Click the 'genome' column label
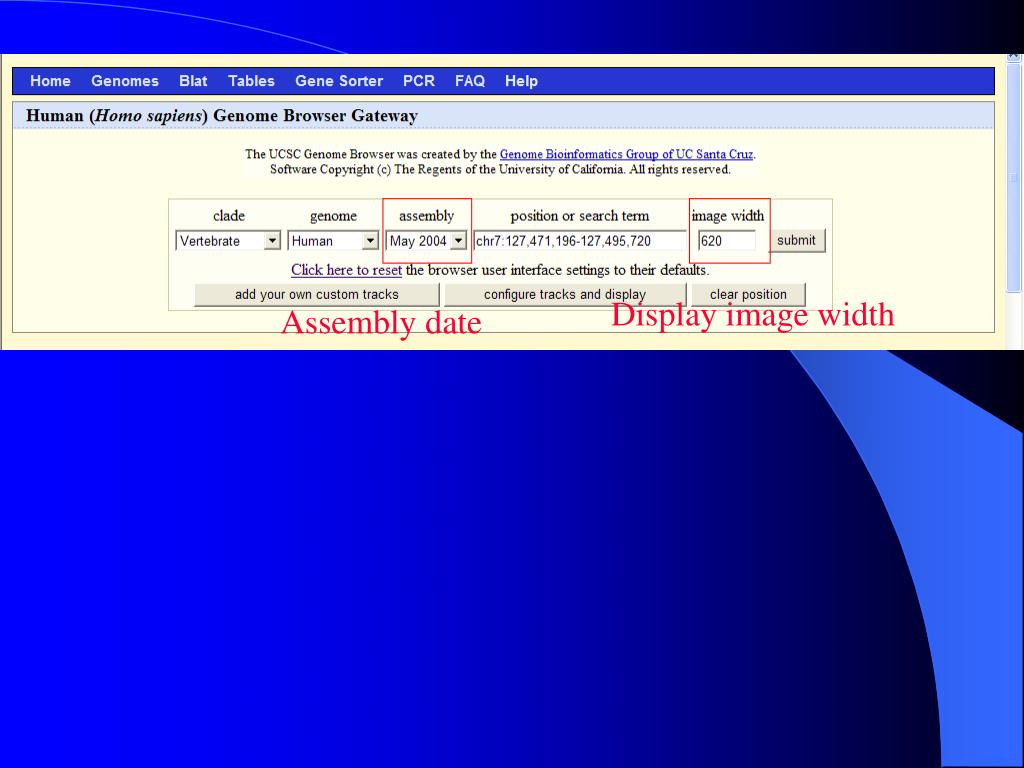This screenshot has height=768, width=1024. click(333, 216)
